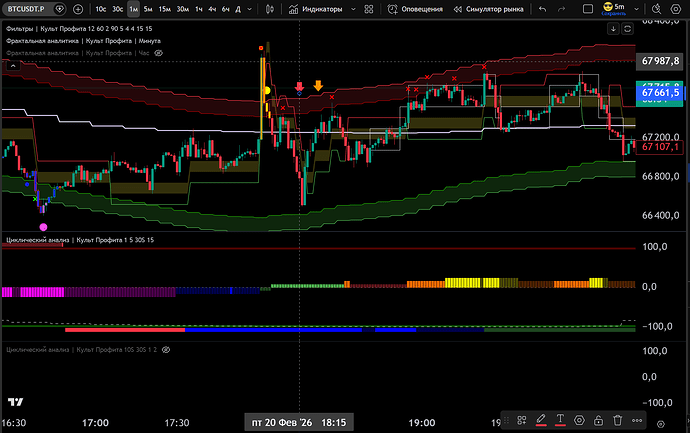
Task: Click the 67 107,1 current price label
Action: point(660,148)
